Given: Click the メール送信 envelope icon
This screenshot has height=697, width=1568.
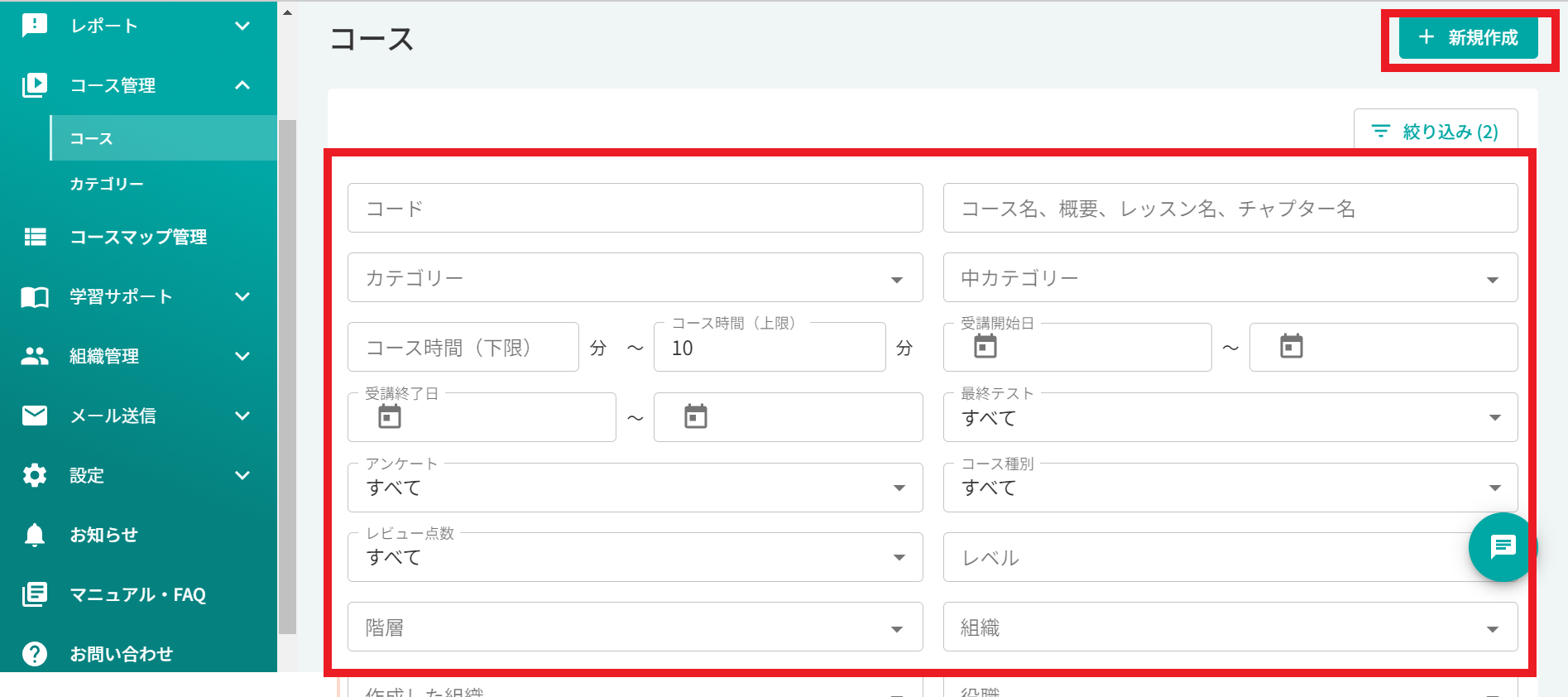Looking at the screenshot, I should (35, 416).
